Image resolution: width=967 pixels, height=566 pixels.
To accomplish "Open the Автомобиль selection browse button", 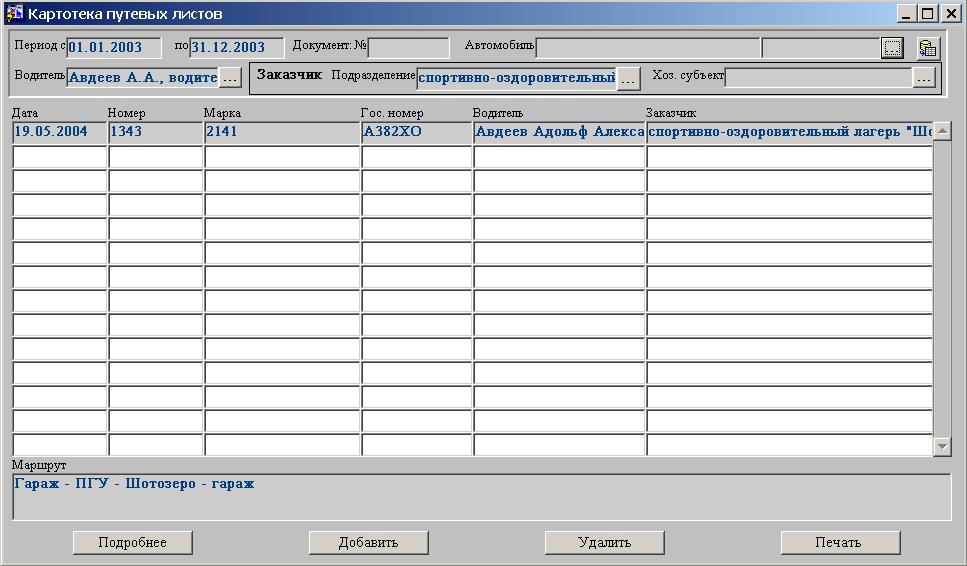I will (892, 48).
